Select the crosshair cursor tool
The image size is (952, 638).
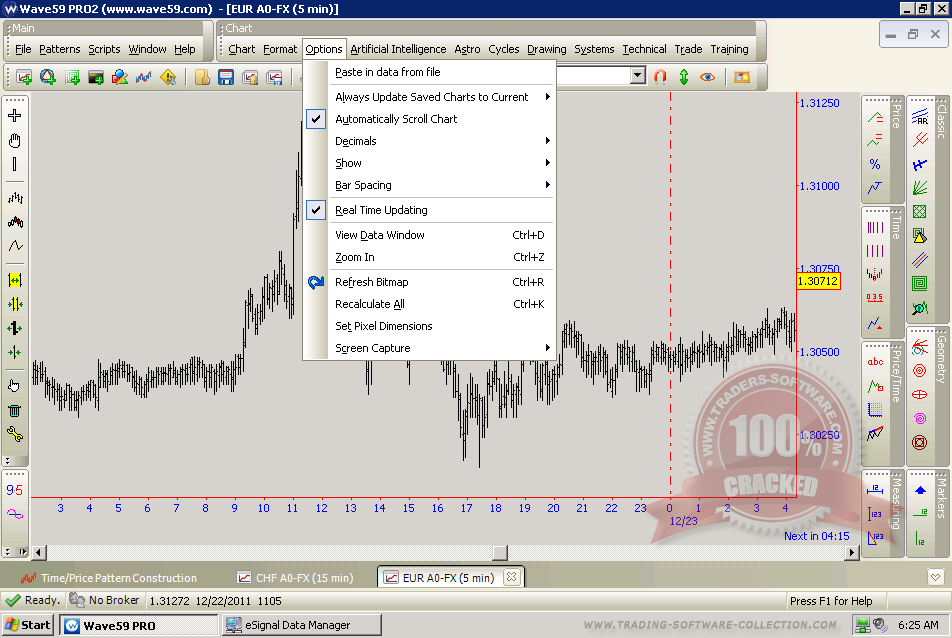[15, 116]
